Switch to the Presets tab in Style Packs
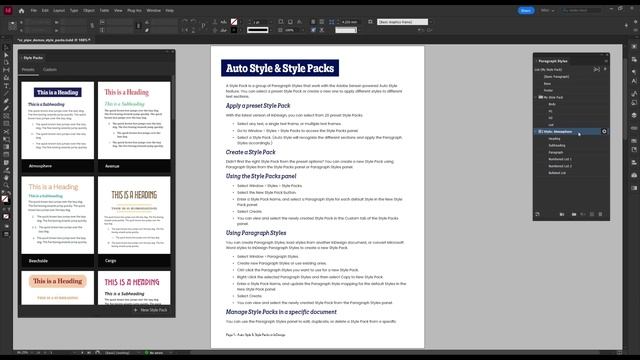This screenshot has height=360, width=640. coord(28,70)
